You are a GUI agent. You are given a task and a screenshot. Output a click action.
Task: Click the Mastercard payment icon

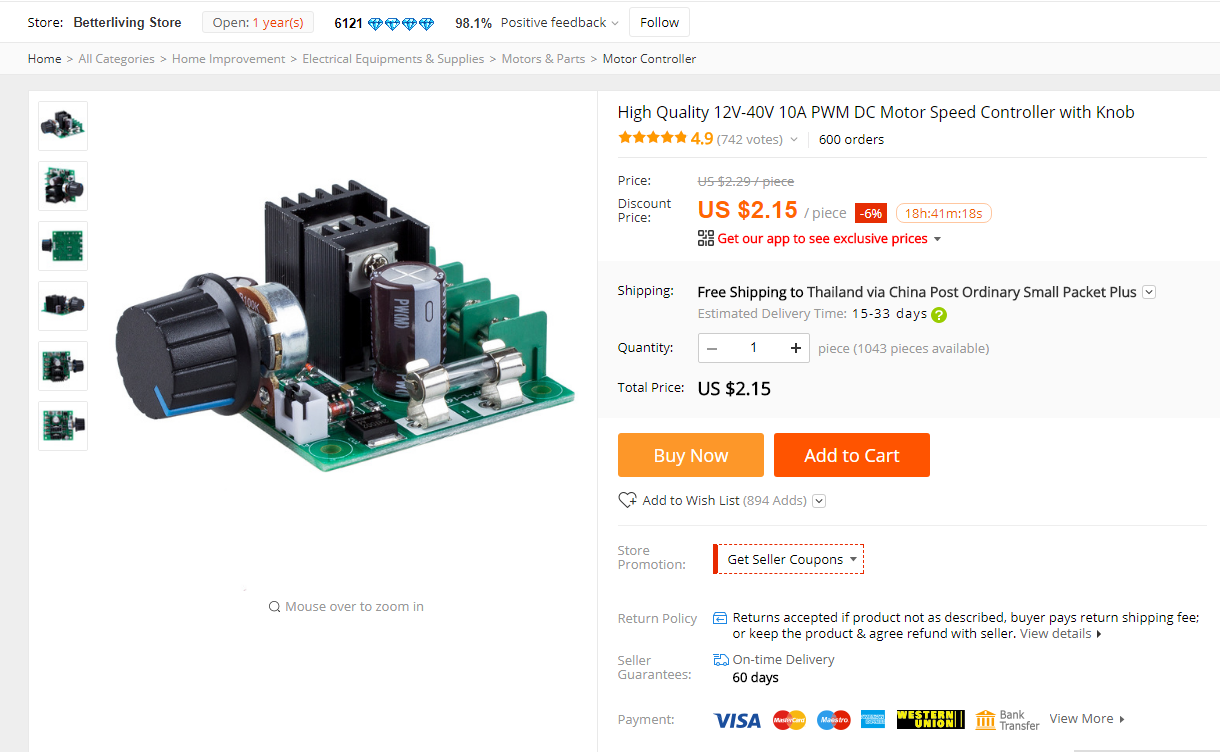[x=790, y=719]
